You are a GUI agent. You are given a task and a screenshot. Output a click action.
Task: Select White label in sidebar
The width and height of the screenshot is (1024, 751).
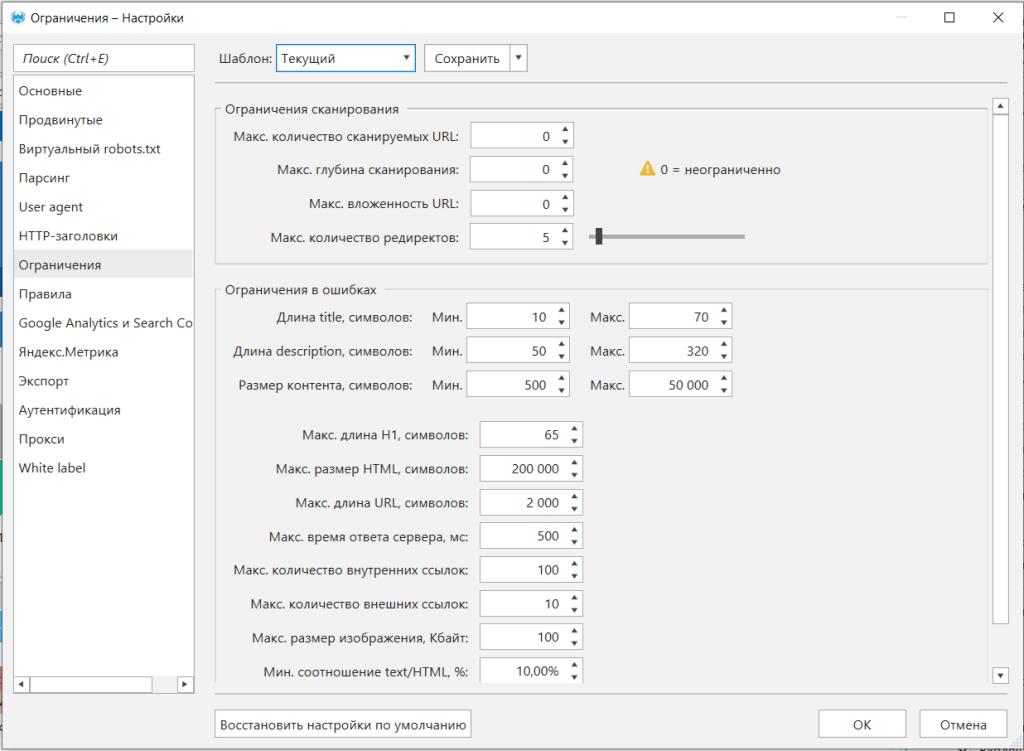(103, 468)
